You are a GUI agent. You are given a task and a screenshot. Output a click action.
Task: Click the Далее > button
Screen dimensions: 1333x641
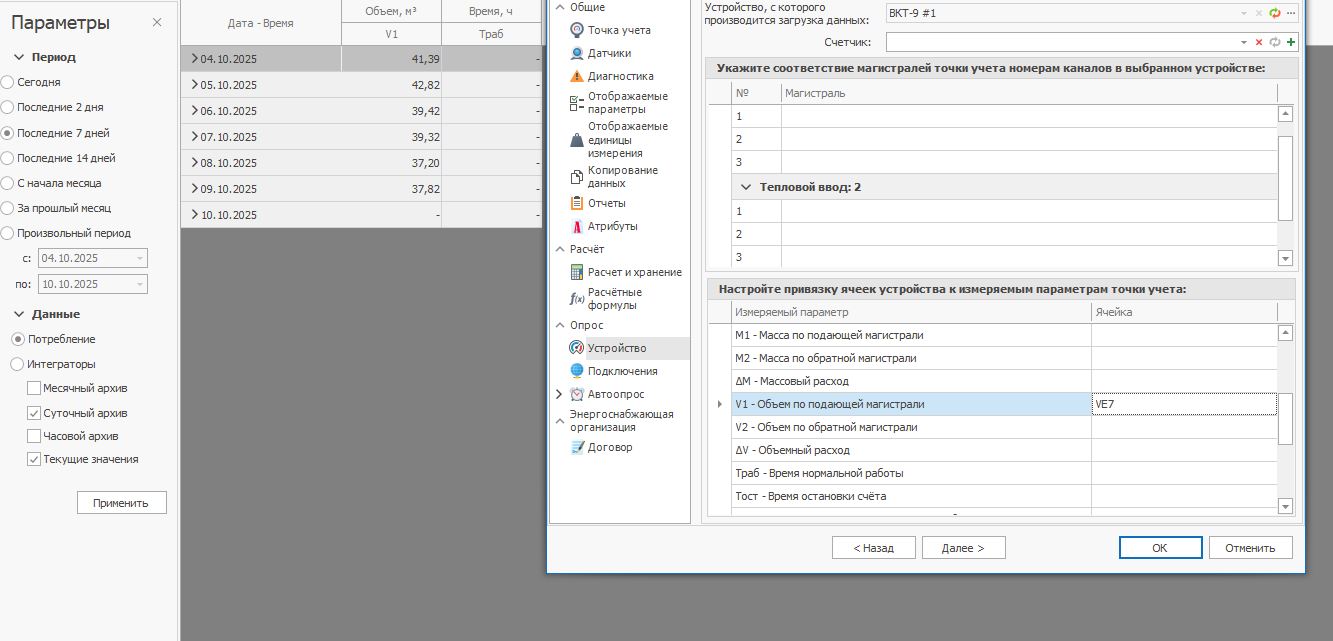tap(963, 548)
